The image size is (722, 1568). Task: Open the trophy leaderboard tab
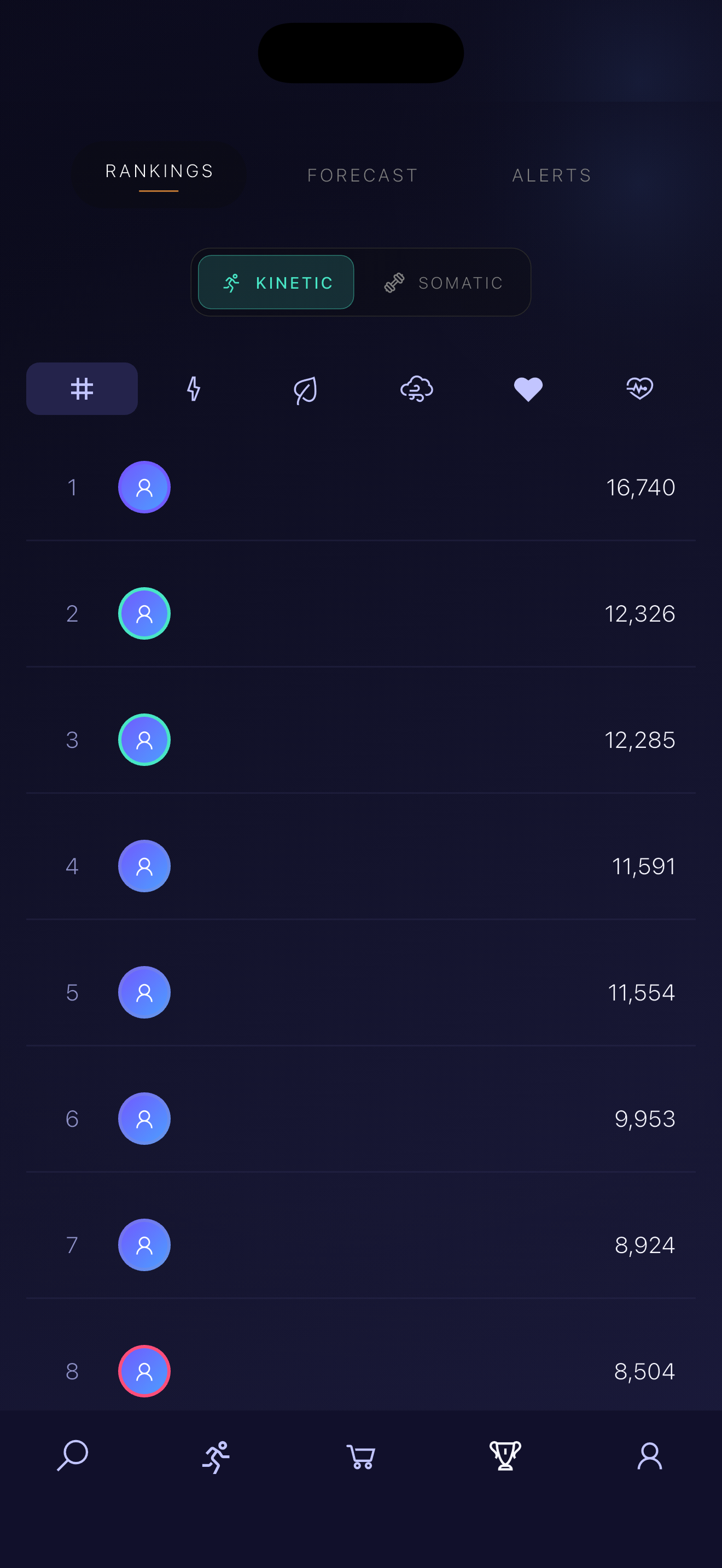point(505,1456)
